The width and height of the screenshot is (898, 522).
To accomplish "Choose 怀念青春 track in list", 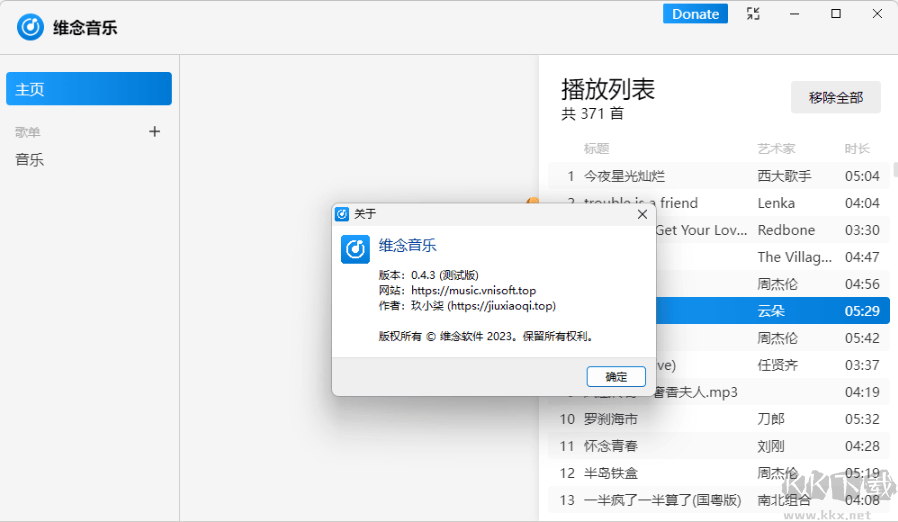I will (611, 446).
